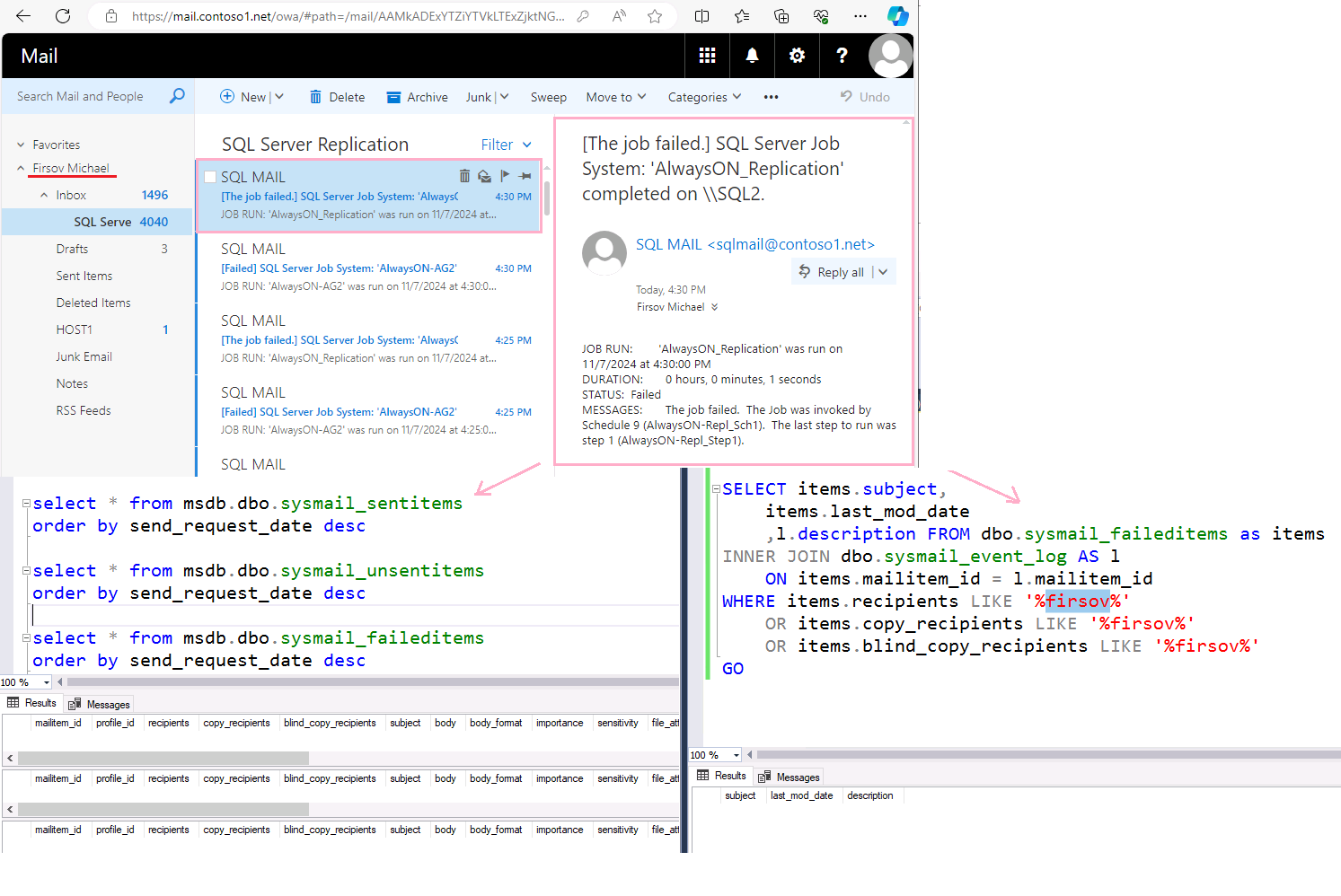Image resolution: width=1341 pixels, height=896 pixels.
Task: Click the sender avatar in reading pane
Action: coord(604,253)
